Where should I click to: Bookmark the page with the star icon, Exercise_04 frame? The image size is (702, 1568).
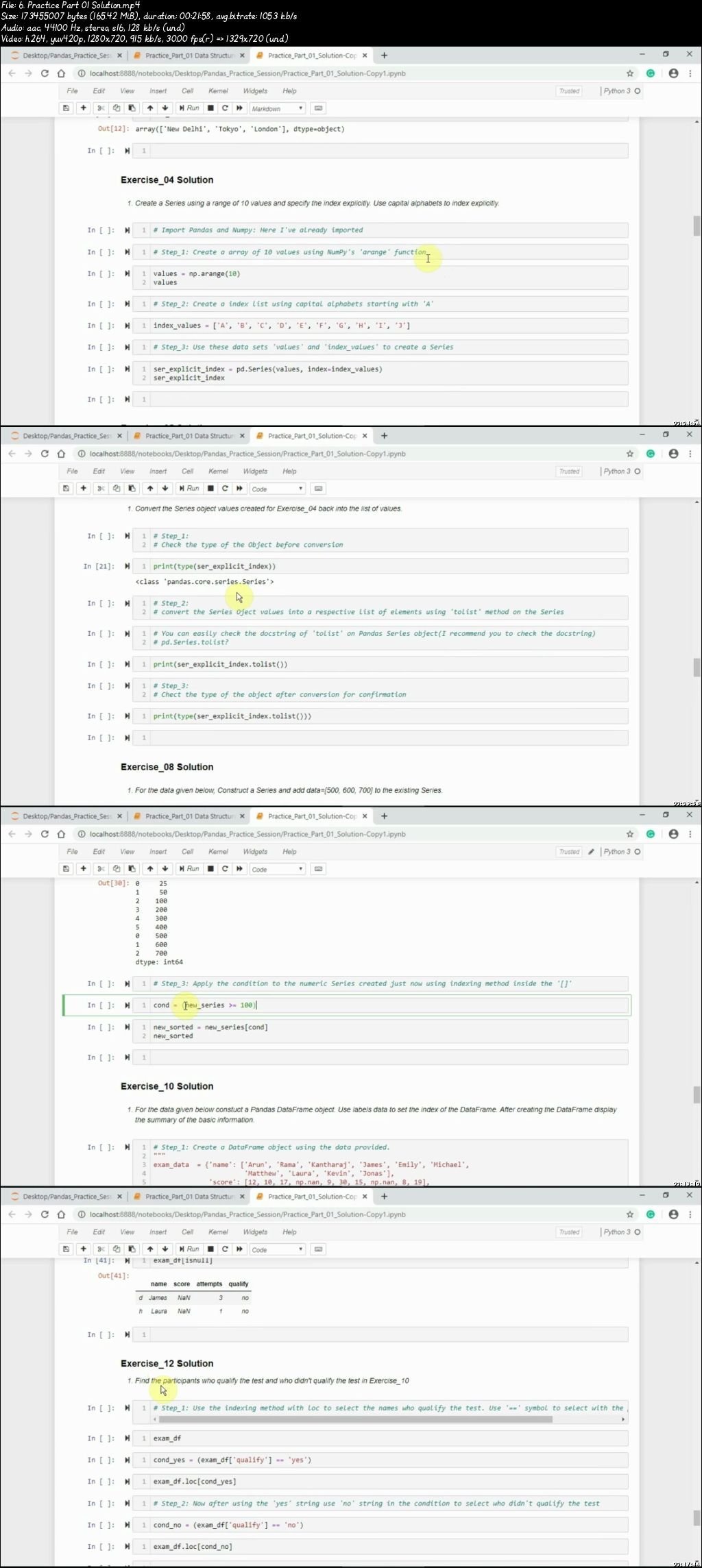pos(629,73)
